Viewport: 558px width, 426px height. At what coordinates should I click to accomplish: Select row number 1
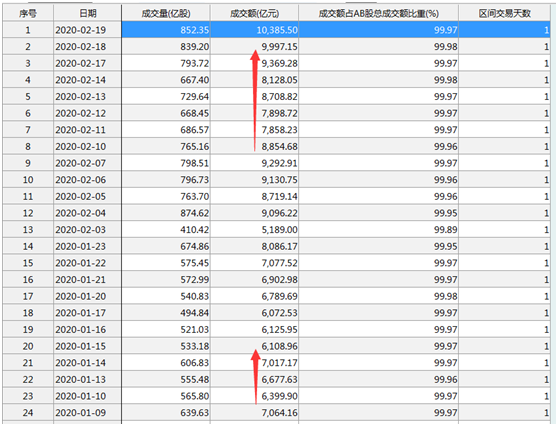point(28,30)
